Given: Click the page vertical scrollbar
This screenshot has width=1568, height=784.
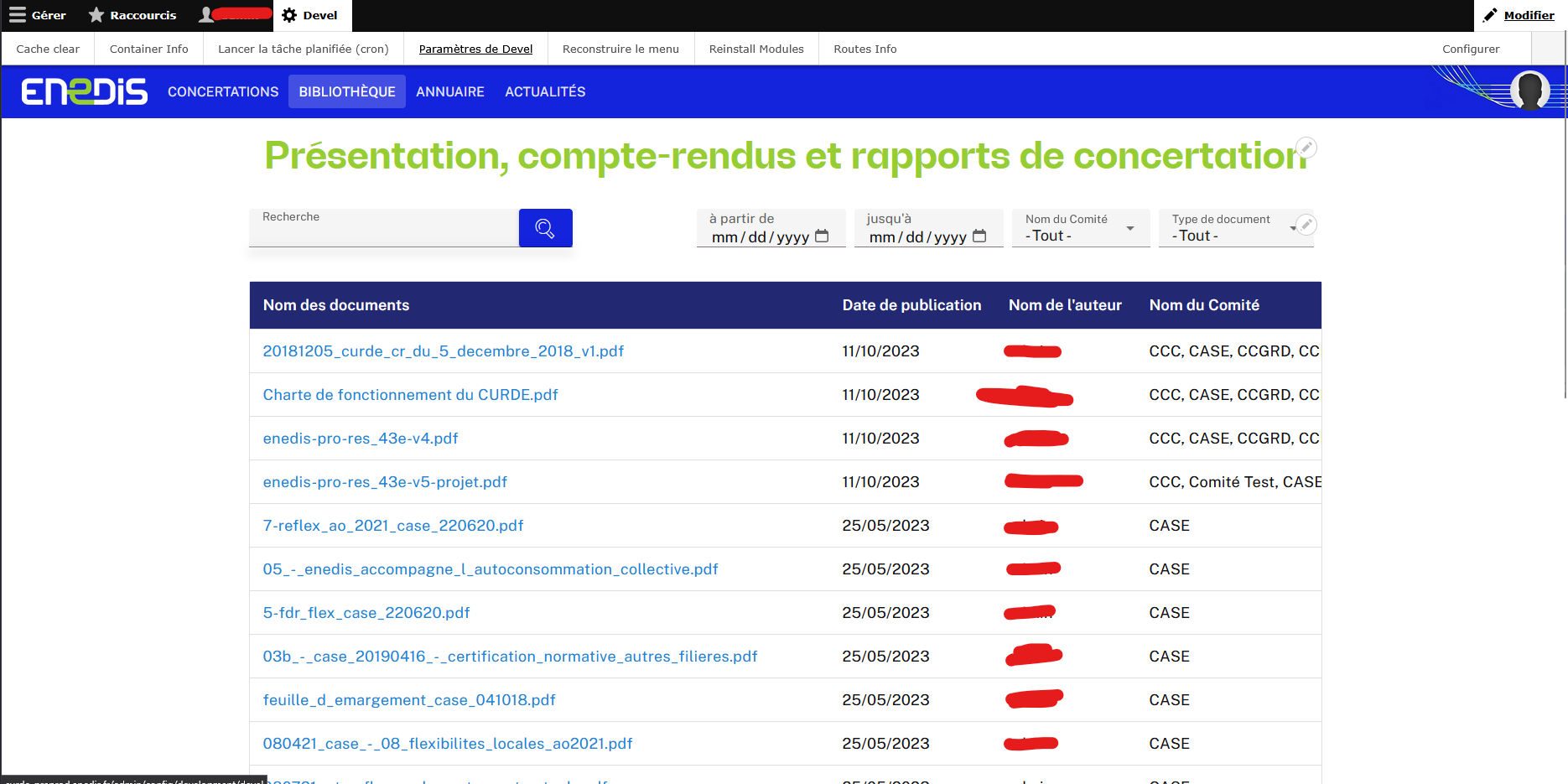Looking at the screenshot, I should (1565, 215).
